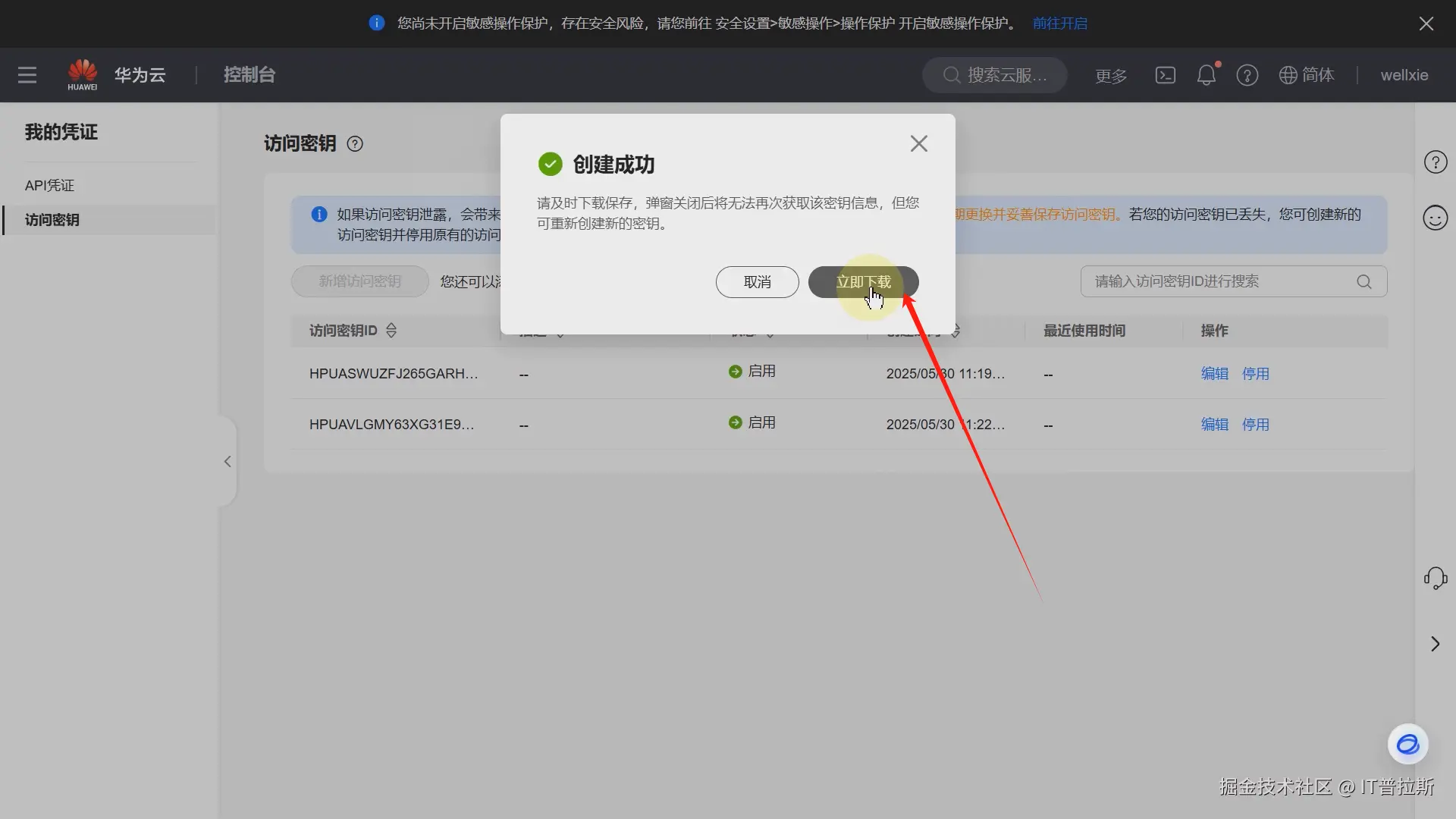
Task: Click the Huawei Cloud logo
Action: (83, 74)
